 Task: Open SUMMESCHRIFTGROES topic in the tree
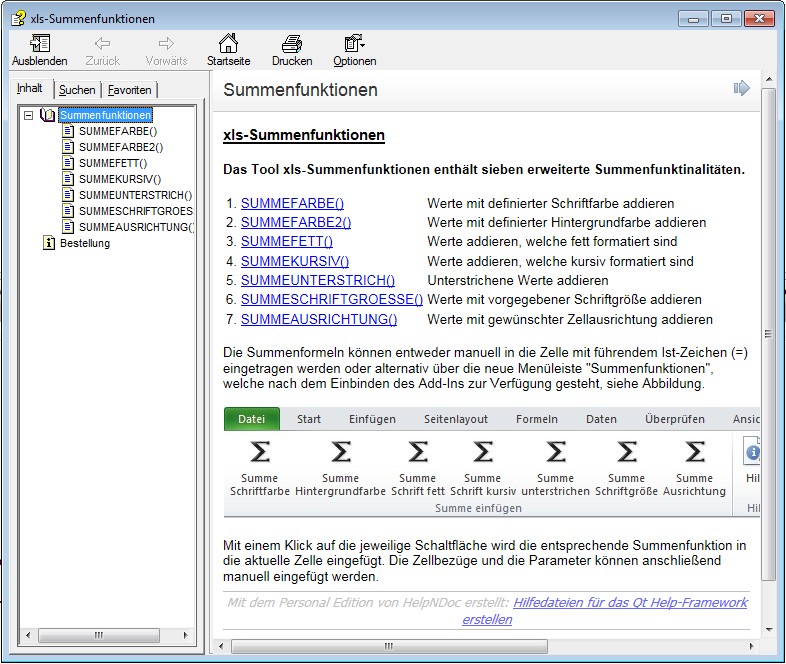point(136,211)
